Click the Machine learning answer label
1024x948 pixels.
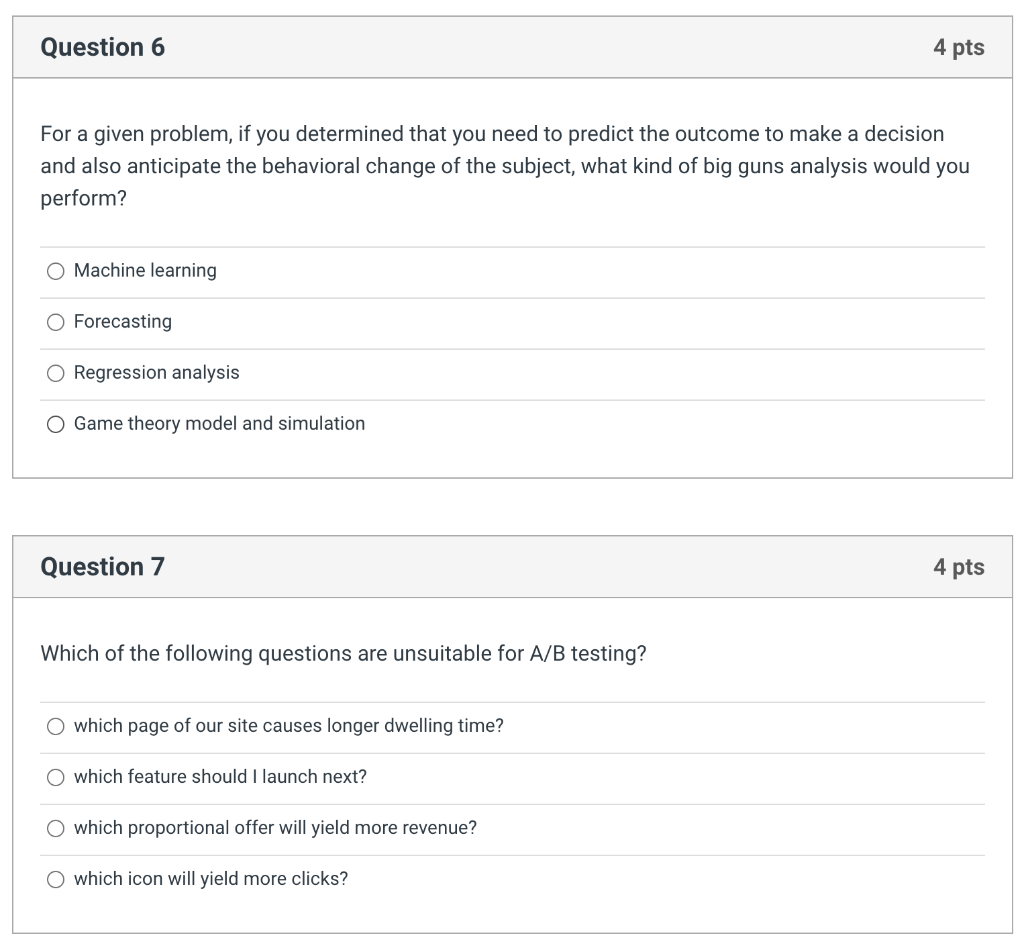click(145, 270)
